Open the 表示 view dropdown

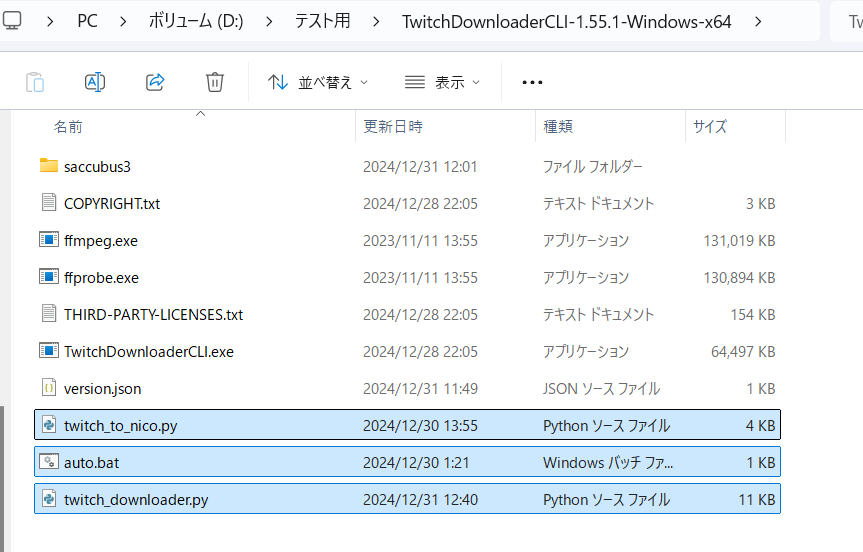pyautogui.click(x=442, y=82)
